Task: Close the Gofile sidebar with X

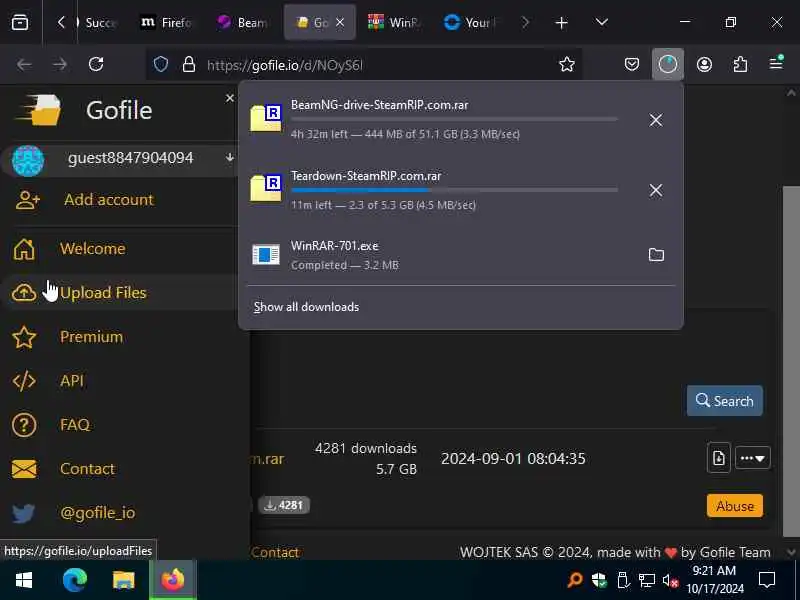Action: (x=230, y=98)
